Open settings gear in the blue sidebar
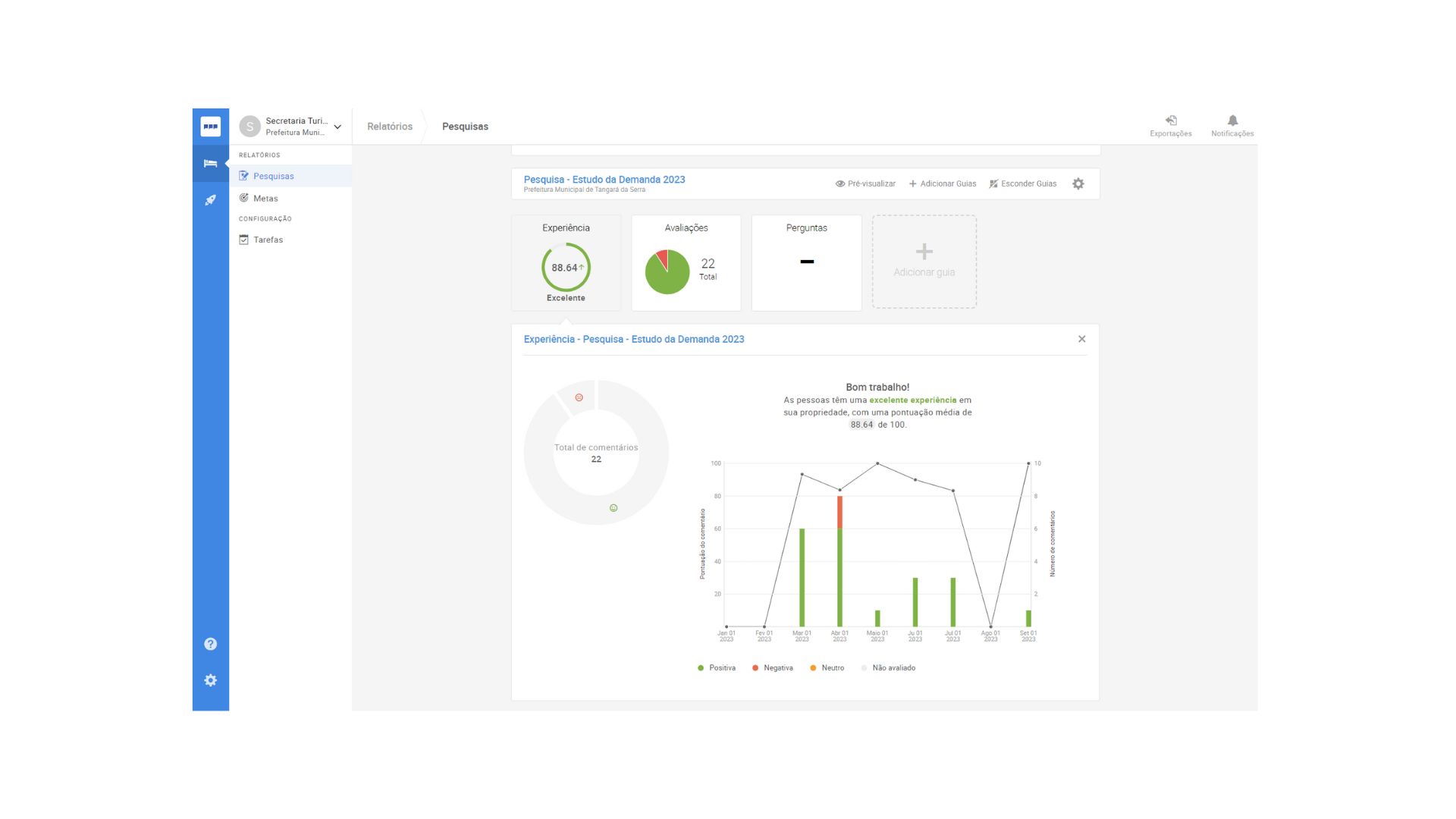1456x819 pixels. [210, 680]
